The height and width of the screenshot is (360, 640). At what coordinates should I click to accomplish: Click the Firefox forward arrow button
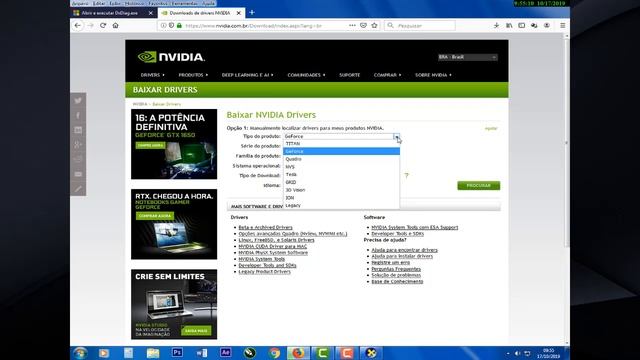point(90,25)
